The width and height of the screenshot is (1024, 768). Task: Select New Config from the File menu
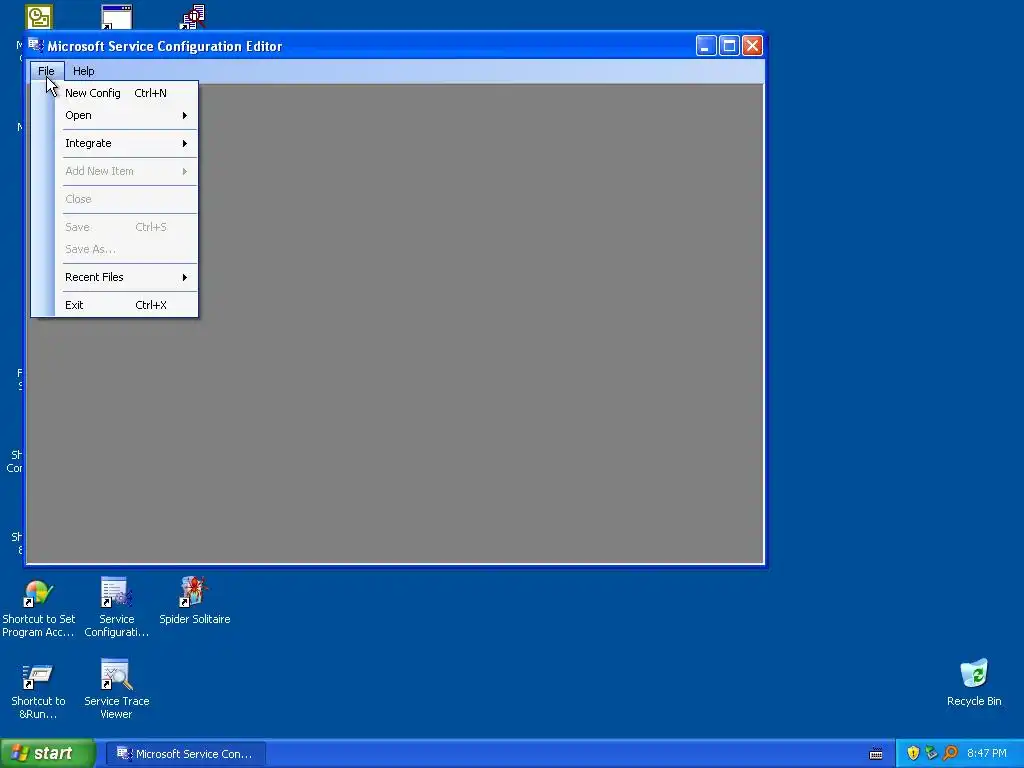115,93
